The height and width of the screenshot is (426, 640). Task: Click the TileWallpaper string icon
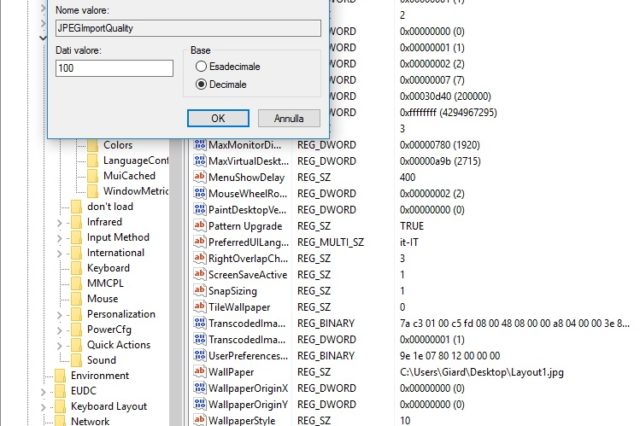tap(200, 306)
